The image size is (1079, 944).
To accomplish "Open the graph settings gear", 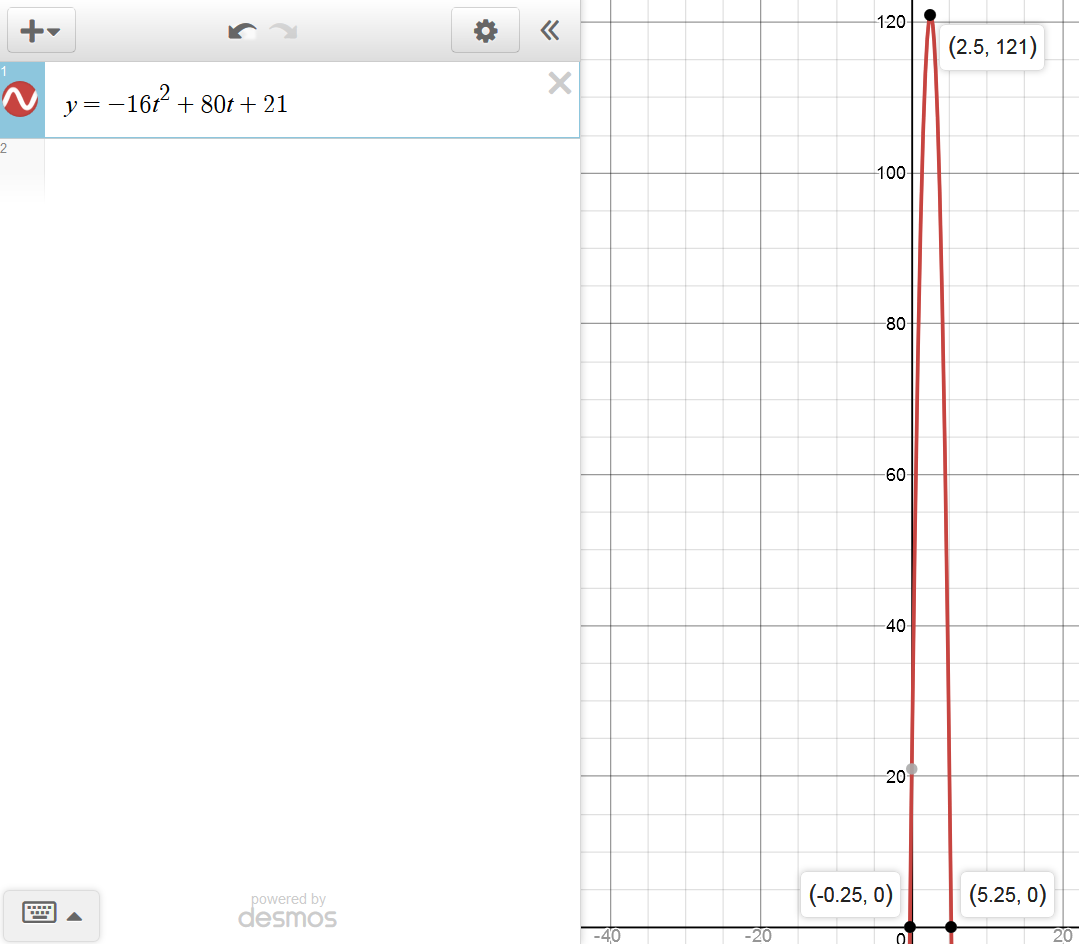I will (485, 31).
